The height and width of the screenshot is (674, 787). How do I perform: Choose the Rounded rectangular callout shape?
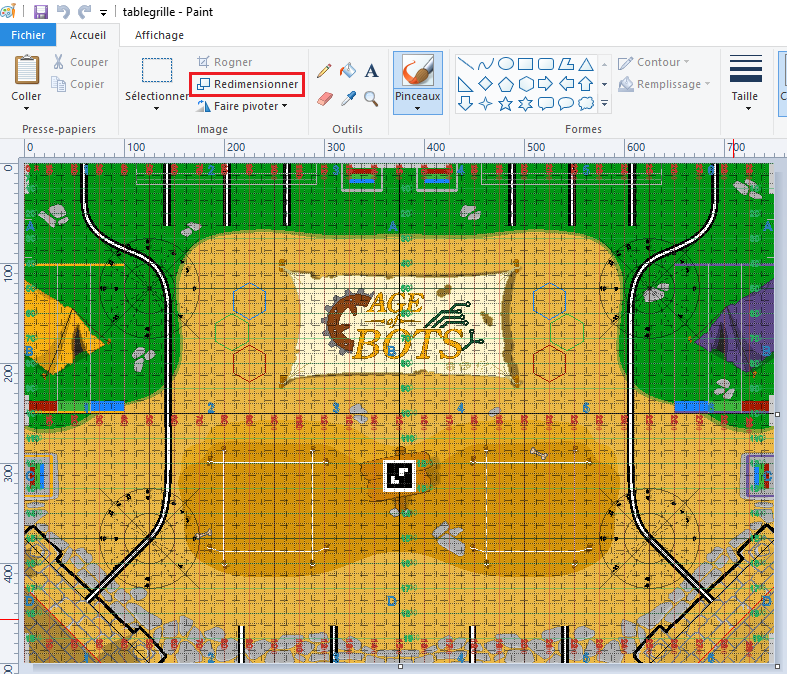coord(546,103)
